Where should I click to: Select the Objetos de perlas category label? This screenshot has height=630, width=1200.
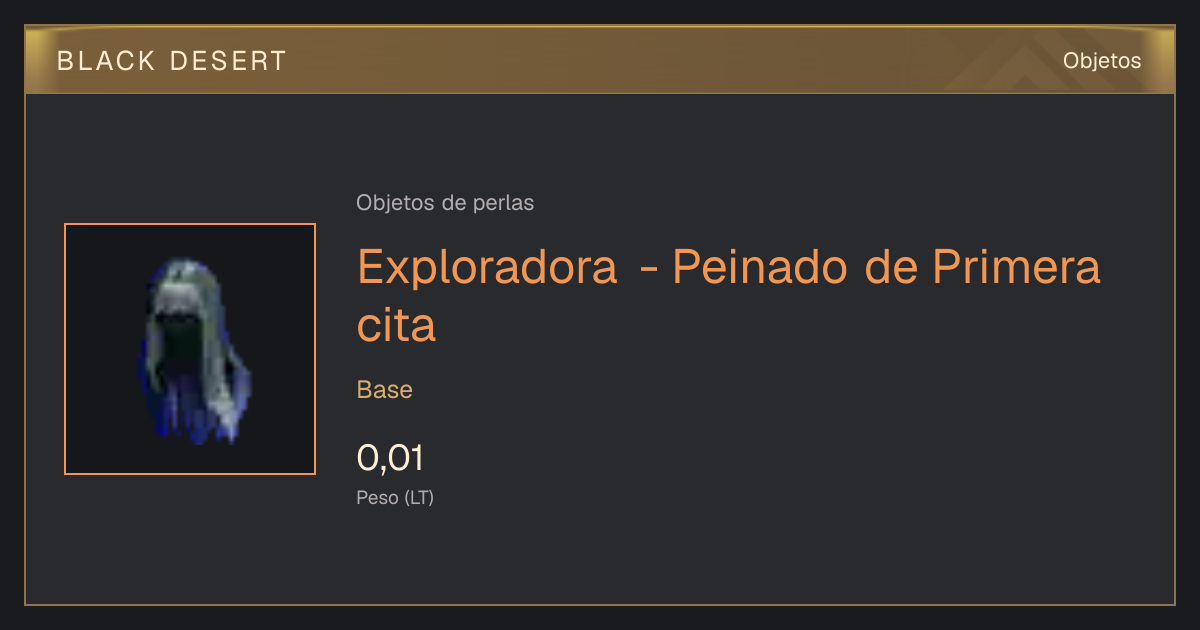click(x=445, y=203)
